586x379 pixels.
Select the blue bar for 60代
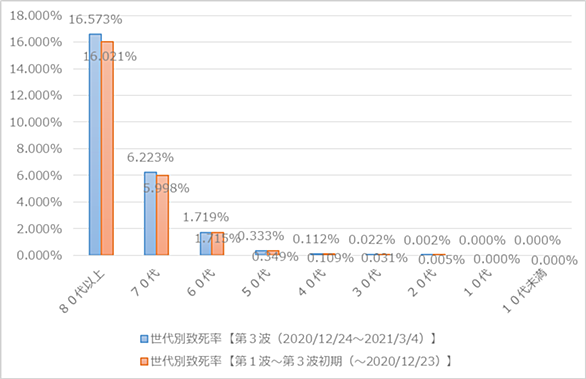[x=206, y=244]
